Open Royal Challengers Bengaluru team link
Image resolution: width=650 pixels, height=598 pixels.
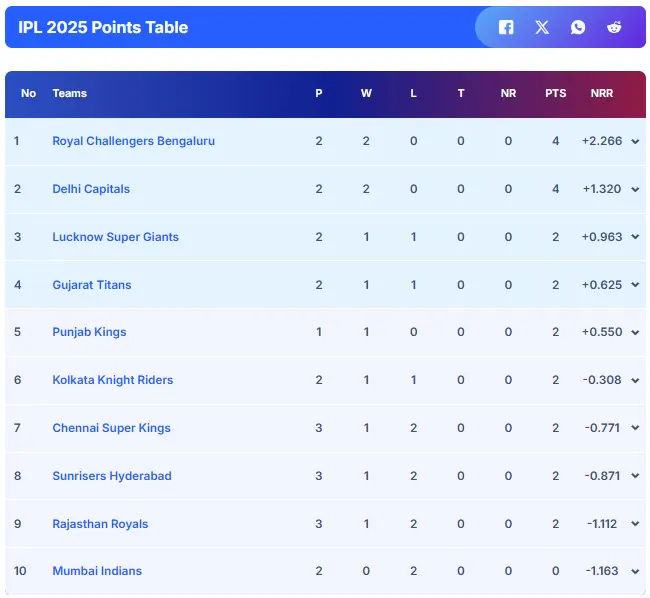133,141
